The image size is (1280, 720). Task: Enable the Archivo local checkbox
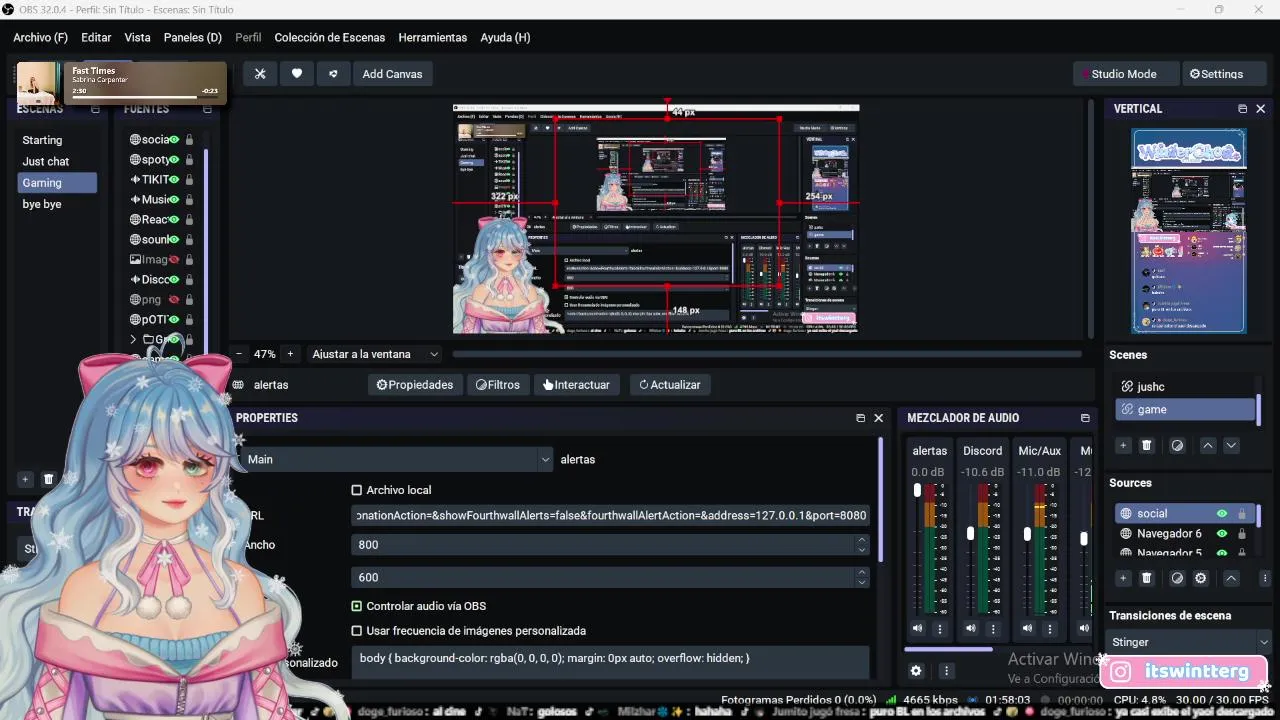coord(356,490)
